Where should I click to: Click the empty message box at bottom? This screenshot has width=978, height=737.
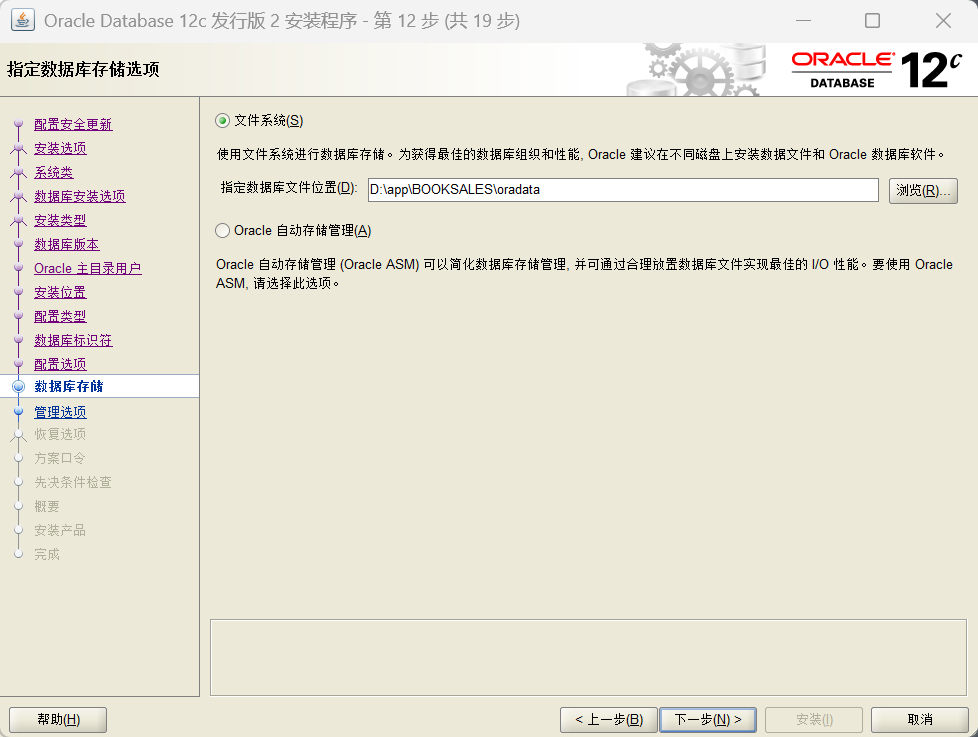[x=588, y=657]
